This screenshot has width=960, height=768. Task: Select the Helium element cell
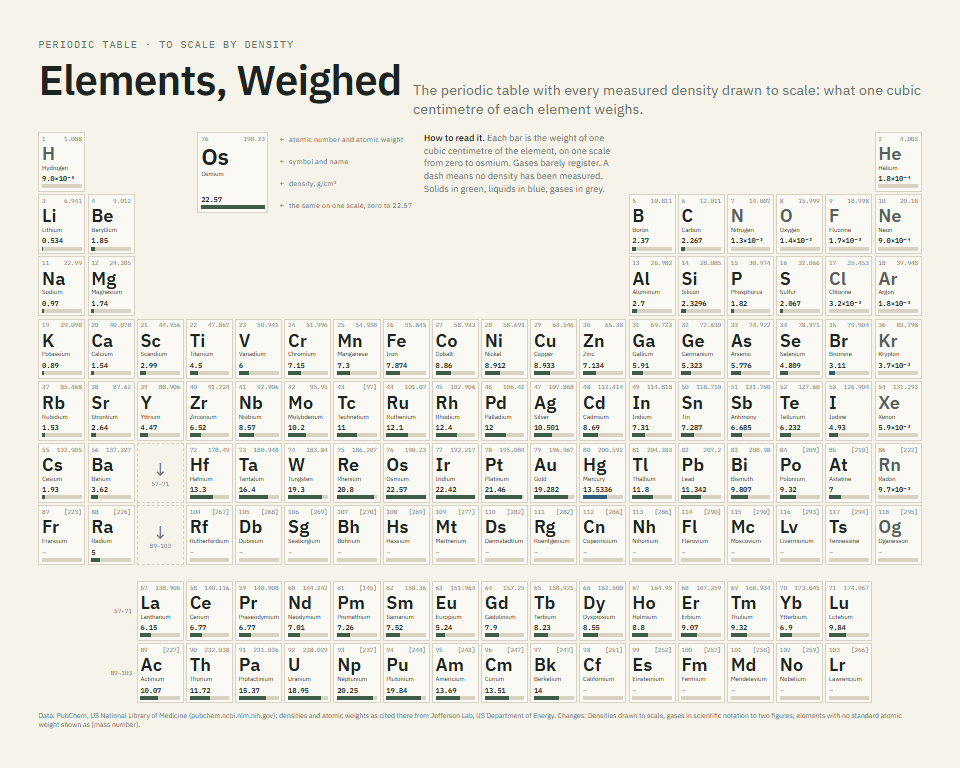tap(898, 162)
